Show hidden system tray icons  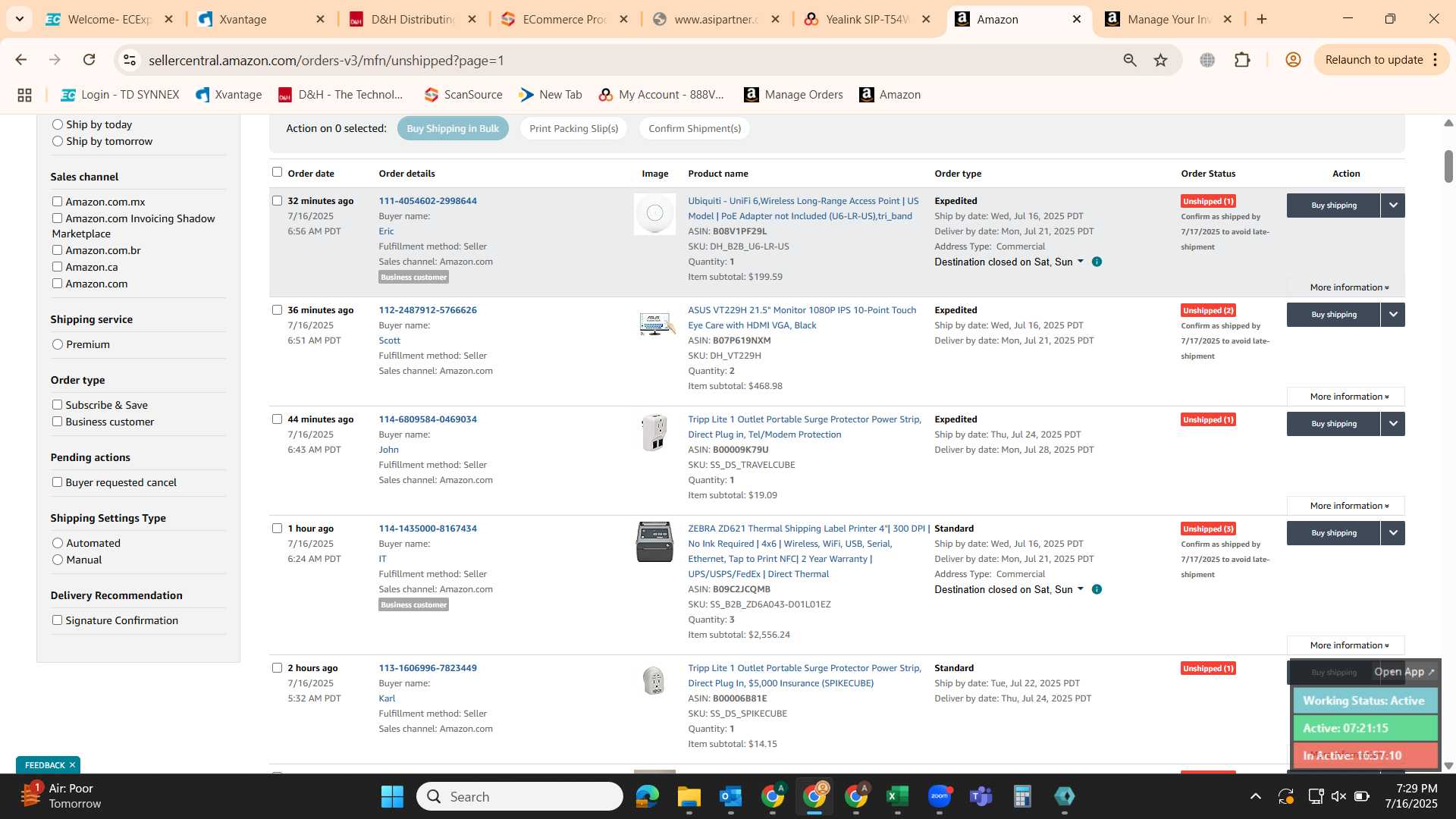pyautogui.click(x=1256, y=796)
